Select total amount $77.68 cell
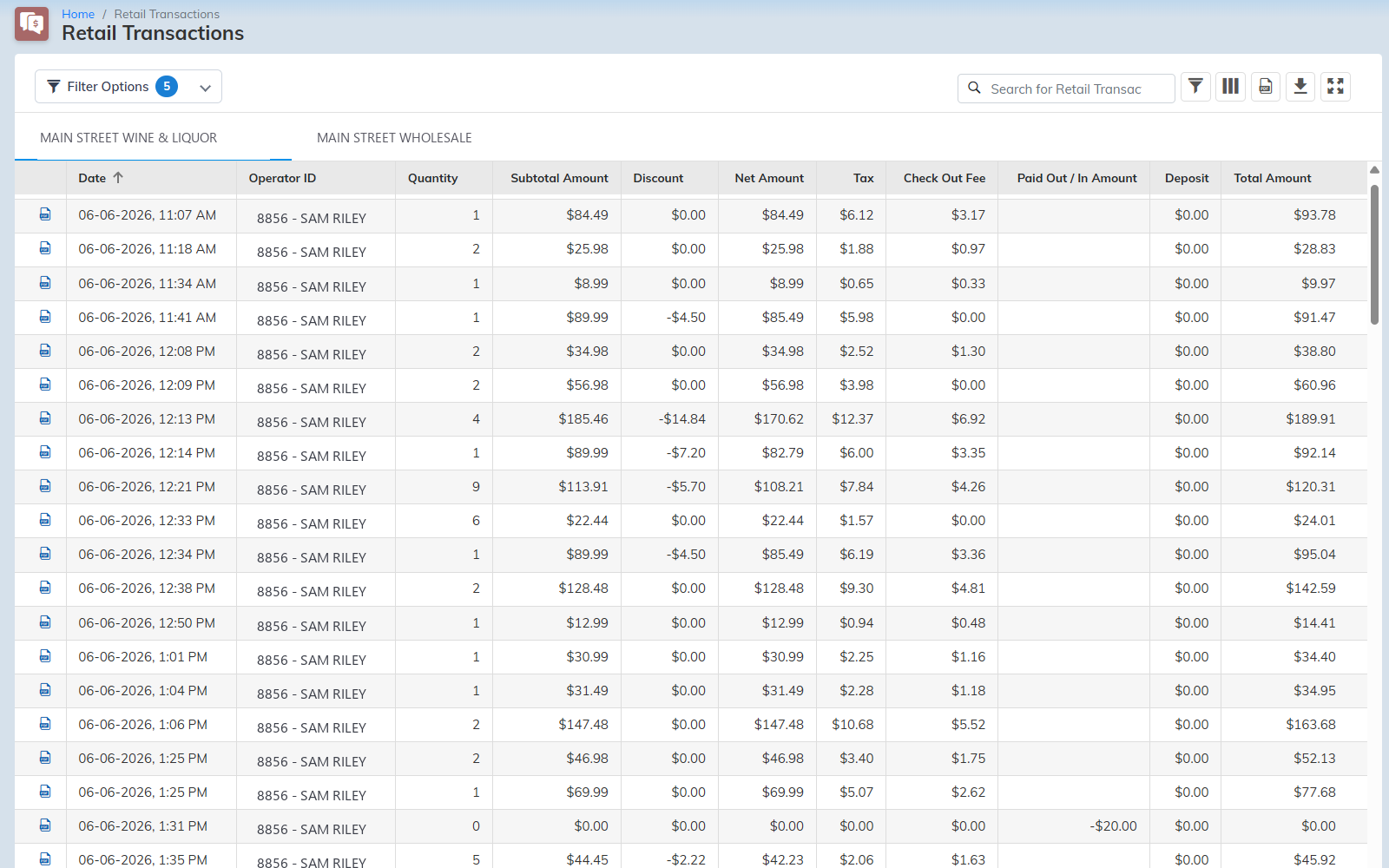 [x=1294, y=792]
